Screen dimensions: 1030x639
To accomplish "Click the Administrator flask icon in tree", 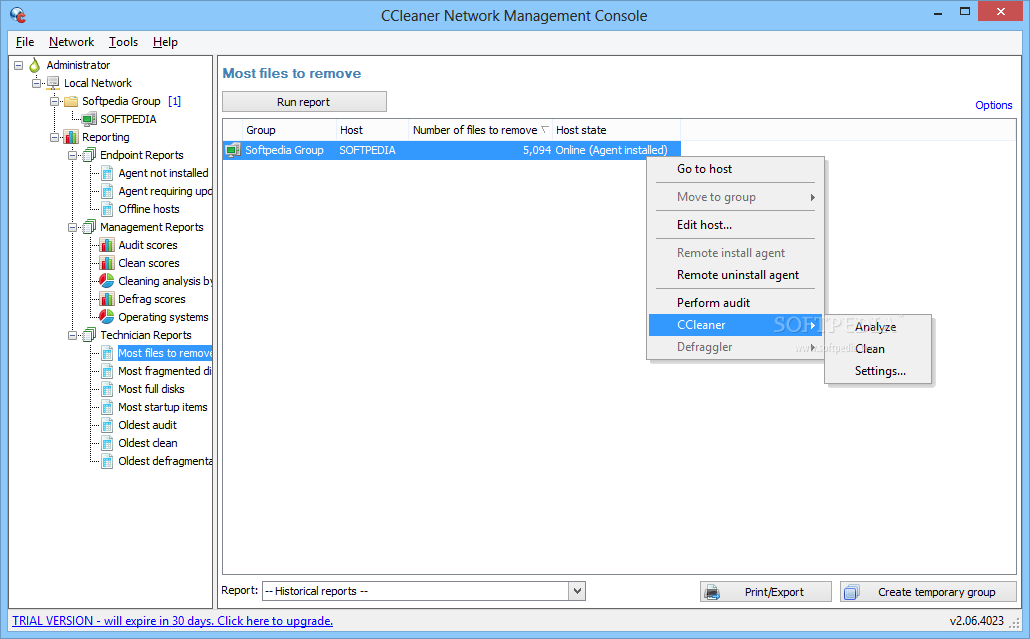I will click(34, 65).
